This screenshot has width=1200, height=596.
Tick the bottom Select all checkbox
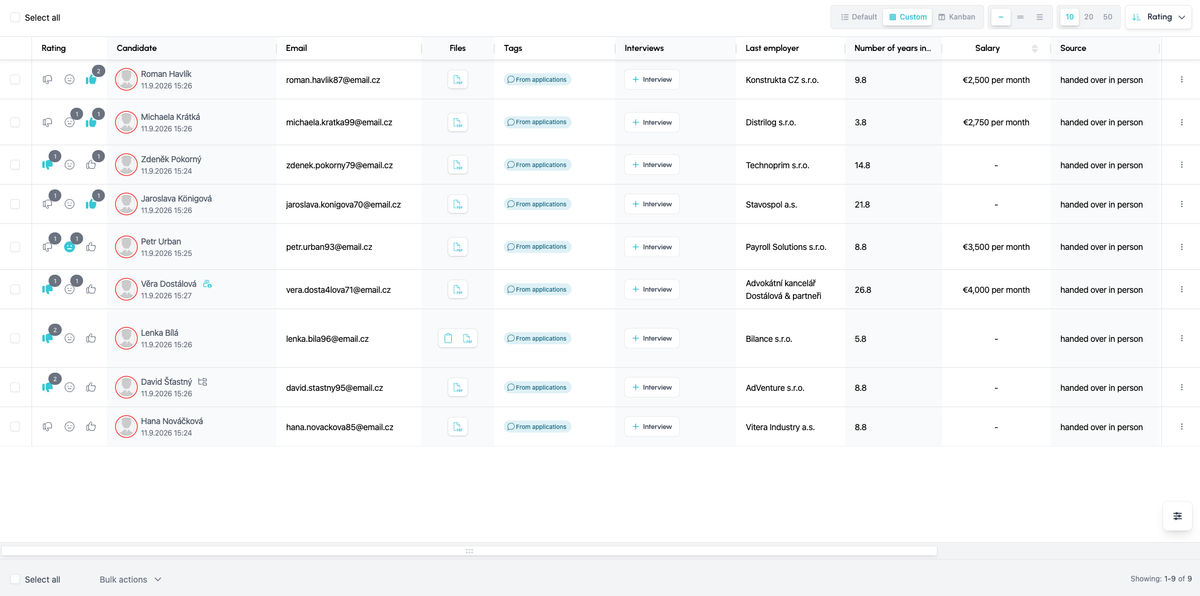point(15,580)
